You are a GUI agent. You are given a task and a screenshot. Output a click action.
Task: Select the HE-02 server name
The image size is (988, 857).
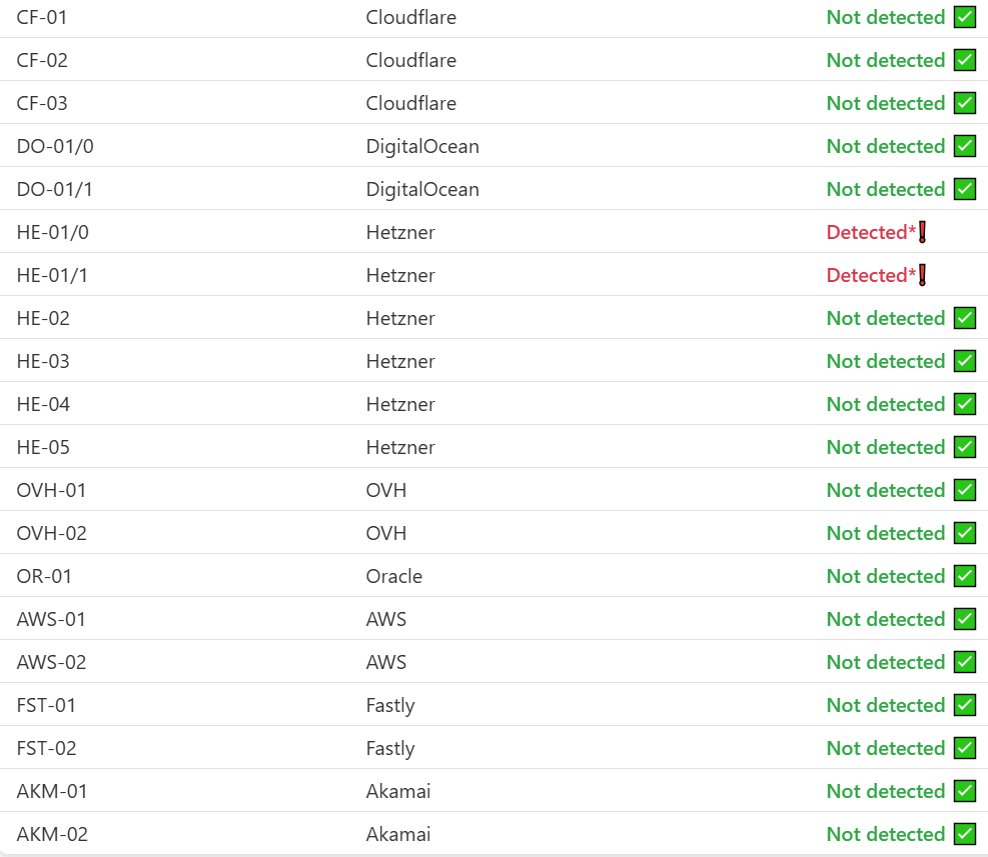[x=43, y=318]
